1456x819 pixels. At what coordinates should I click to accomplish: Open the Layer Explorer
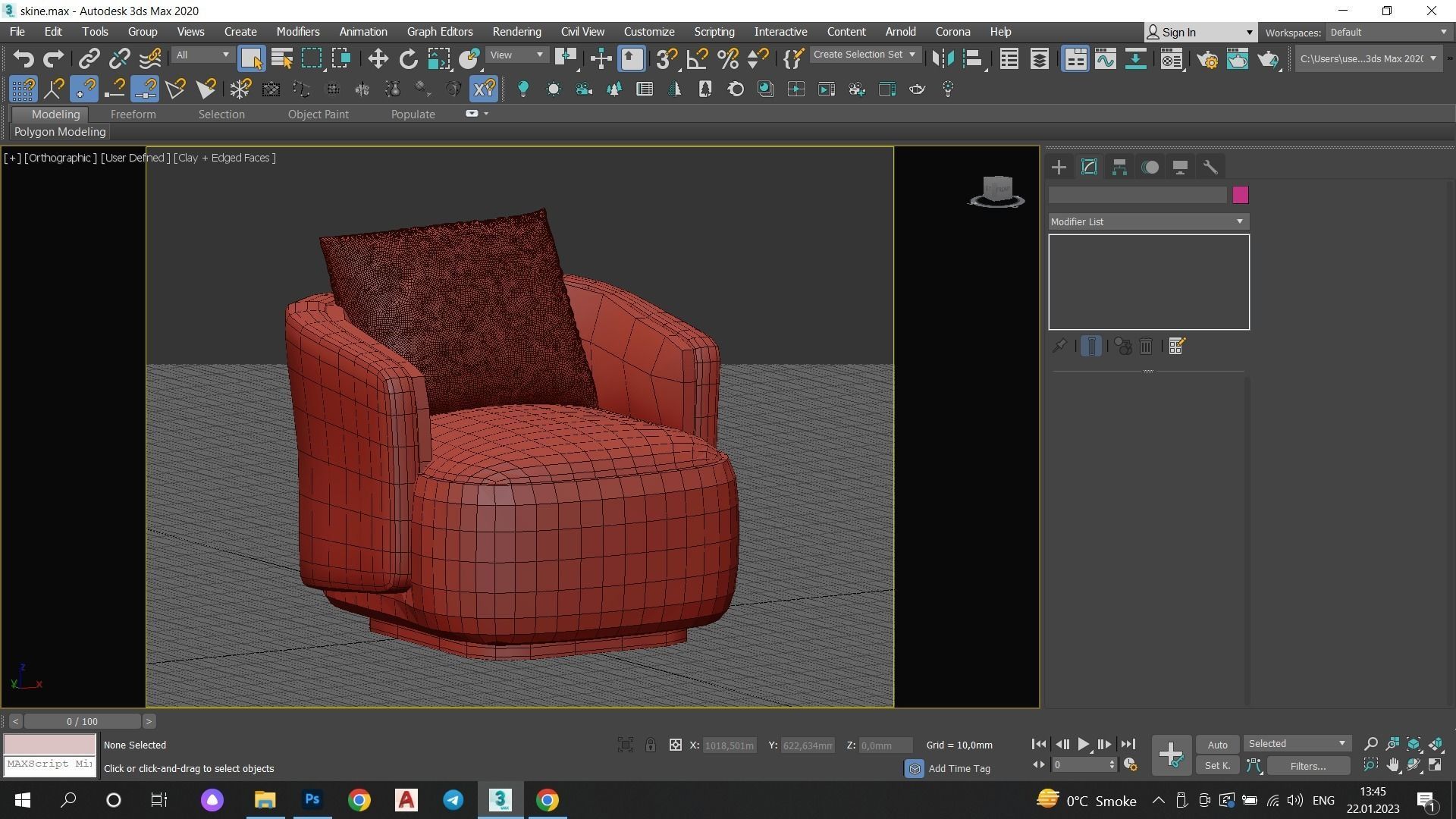pyautogui.click(x=1039, y=58)
